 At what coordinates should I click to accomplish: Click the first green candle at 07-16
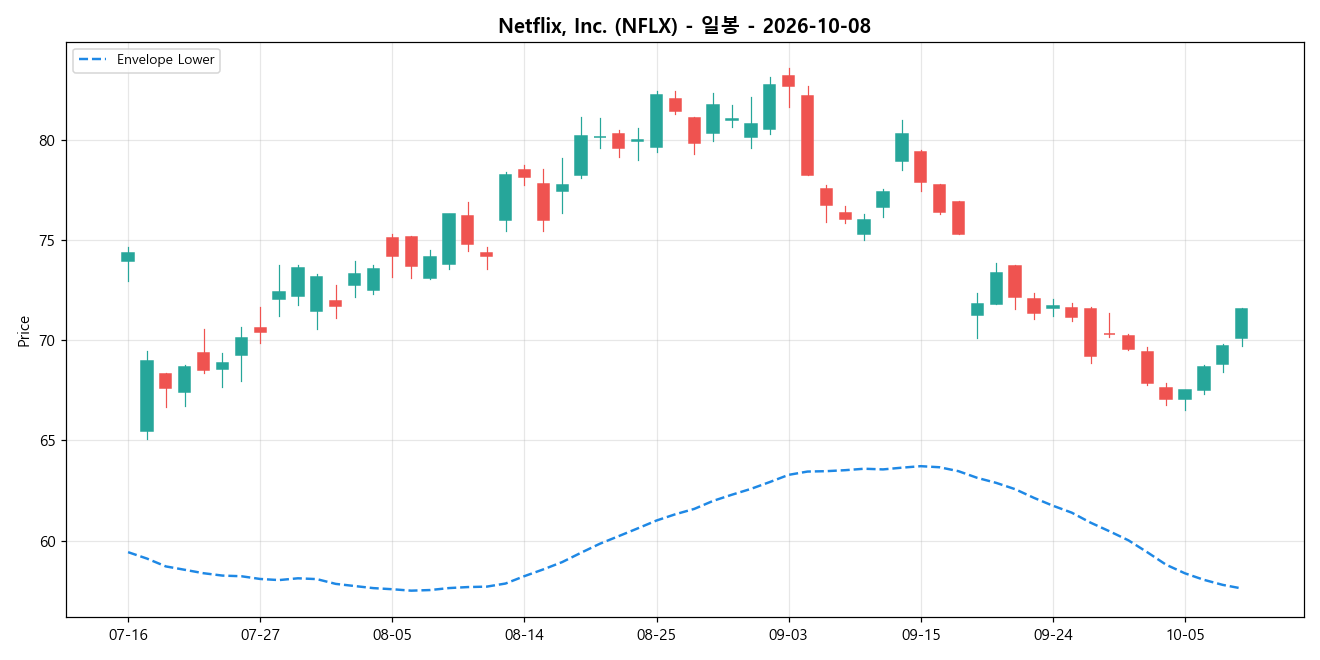click(128, 256)
